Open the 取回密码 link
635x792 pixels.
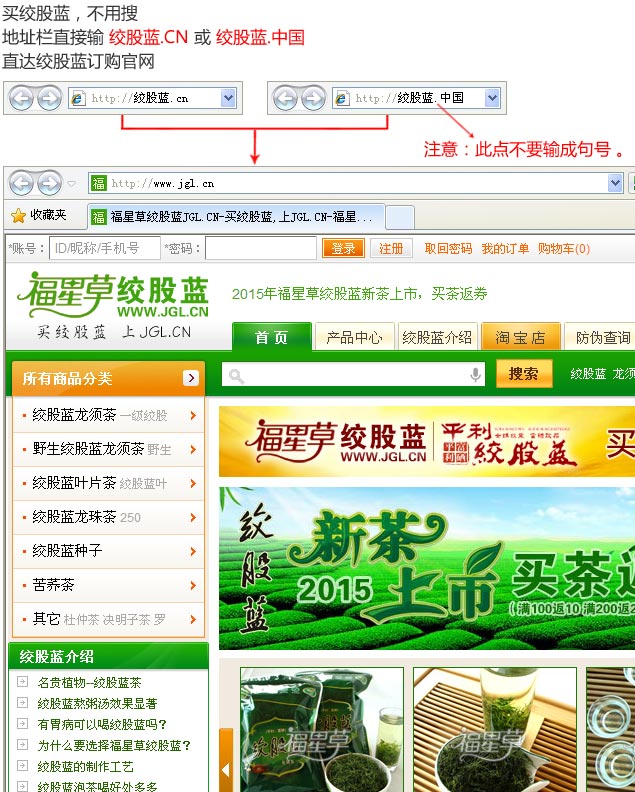[448, 249]
